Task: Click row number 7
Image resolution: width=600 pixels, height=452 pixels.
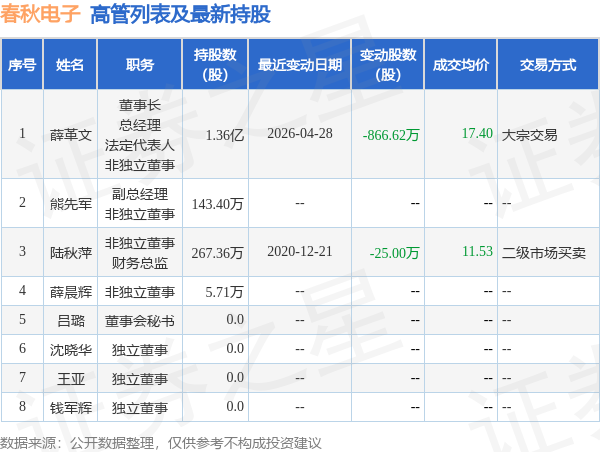Action: click(22, 377)
